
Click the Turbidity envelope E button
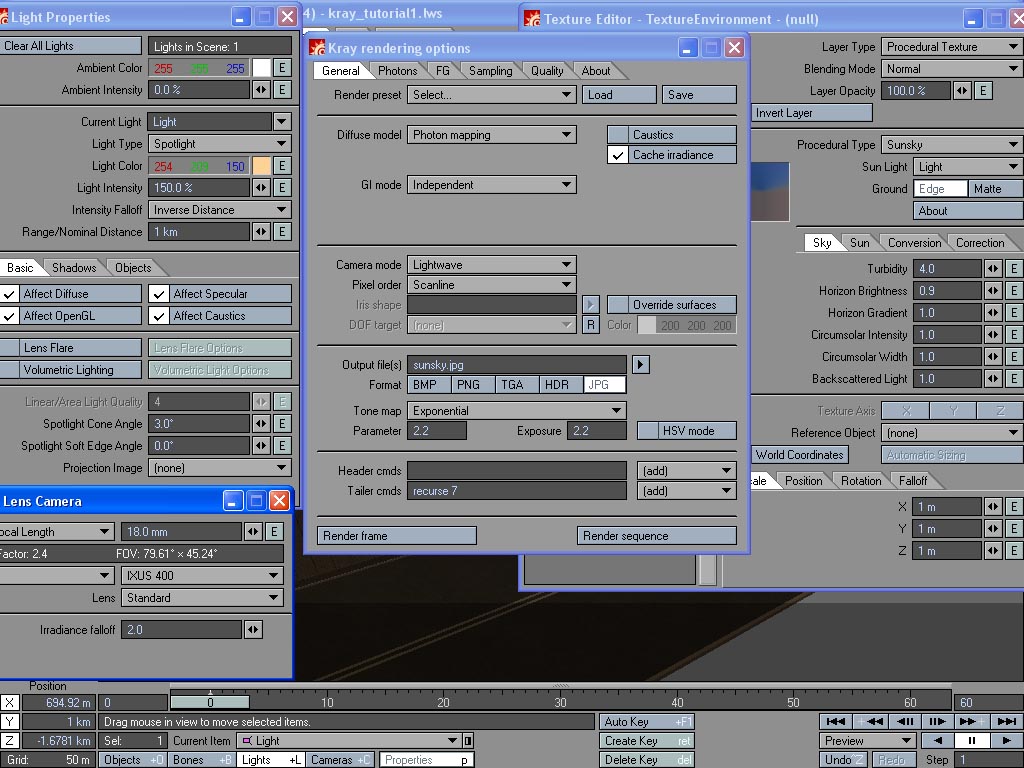(1013, 269)
